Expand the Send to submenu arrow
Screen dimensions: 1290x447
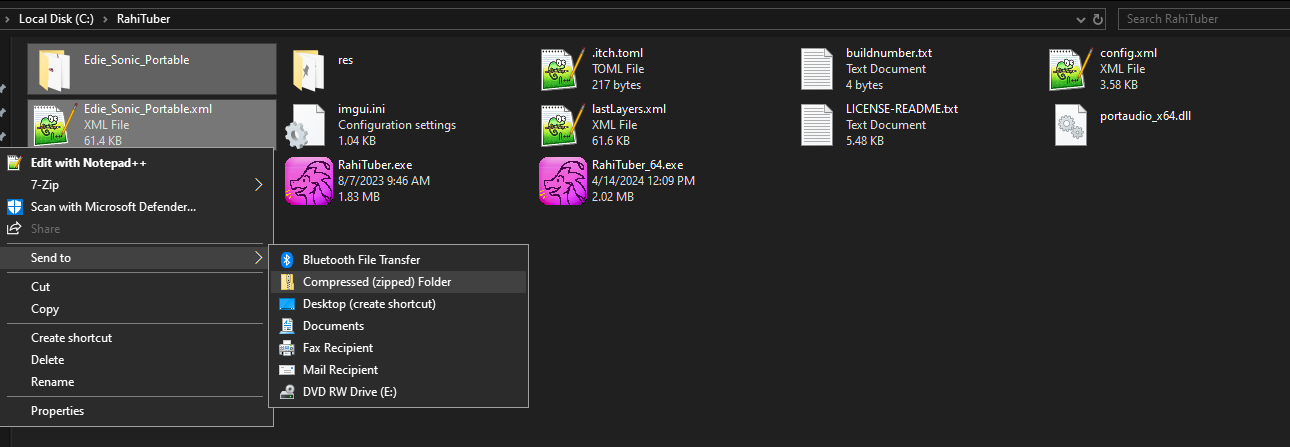pyautogui.click(x=258, y=258)
